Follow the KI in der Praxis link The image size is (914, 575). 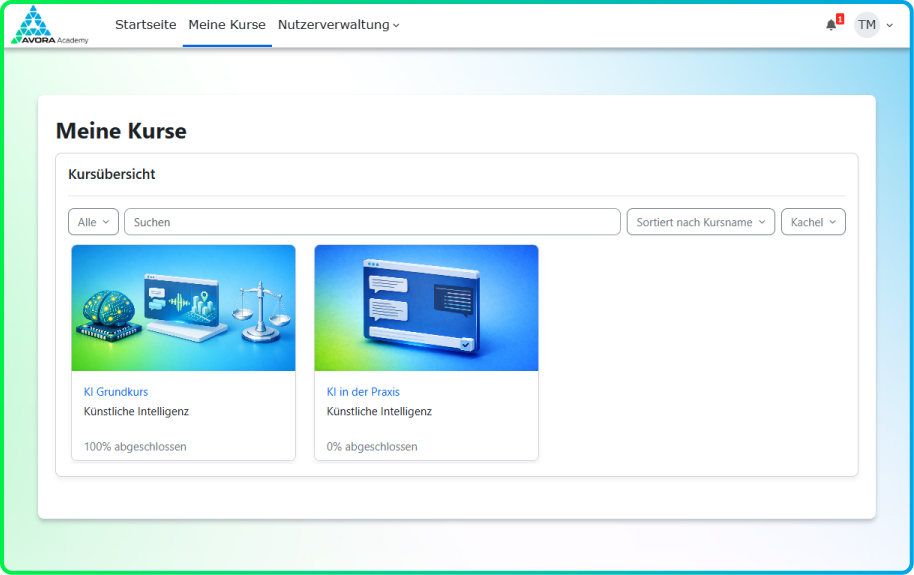coord(363,392)
